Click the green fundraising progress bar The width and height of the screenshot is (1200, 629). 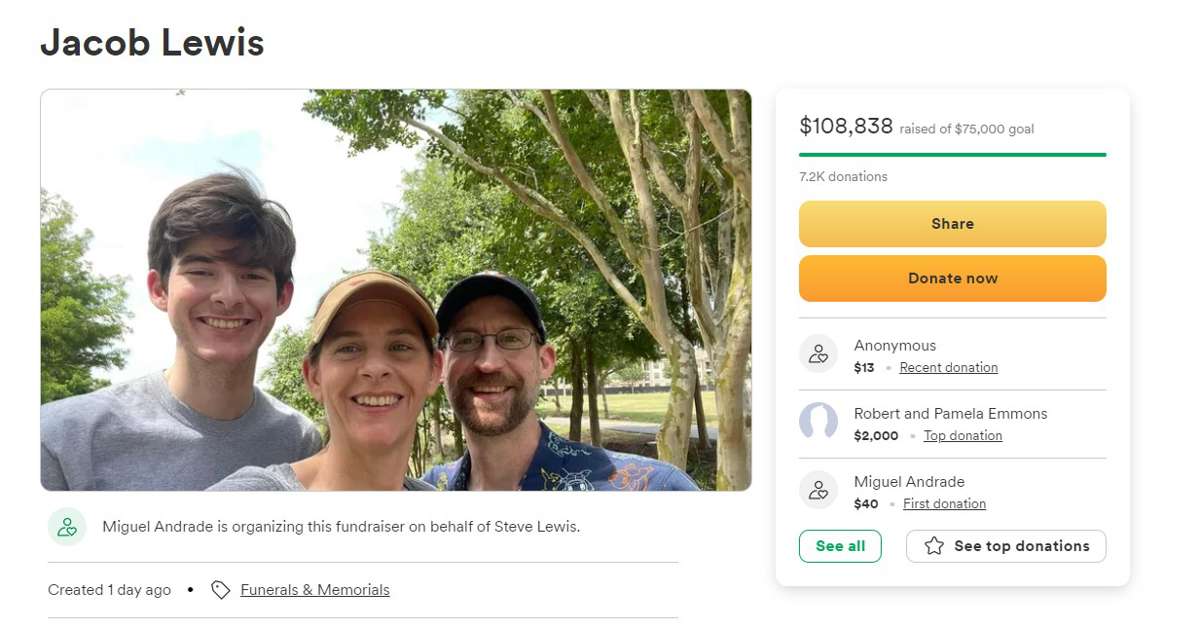(952, 155)
